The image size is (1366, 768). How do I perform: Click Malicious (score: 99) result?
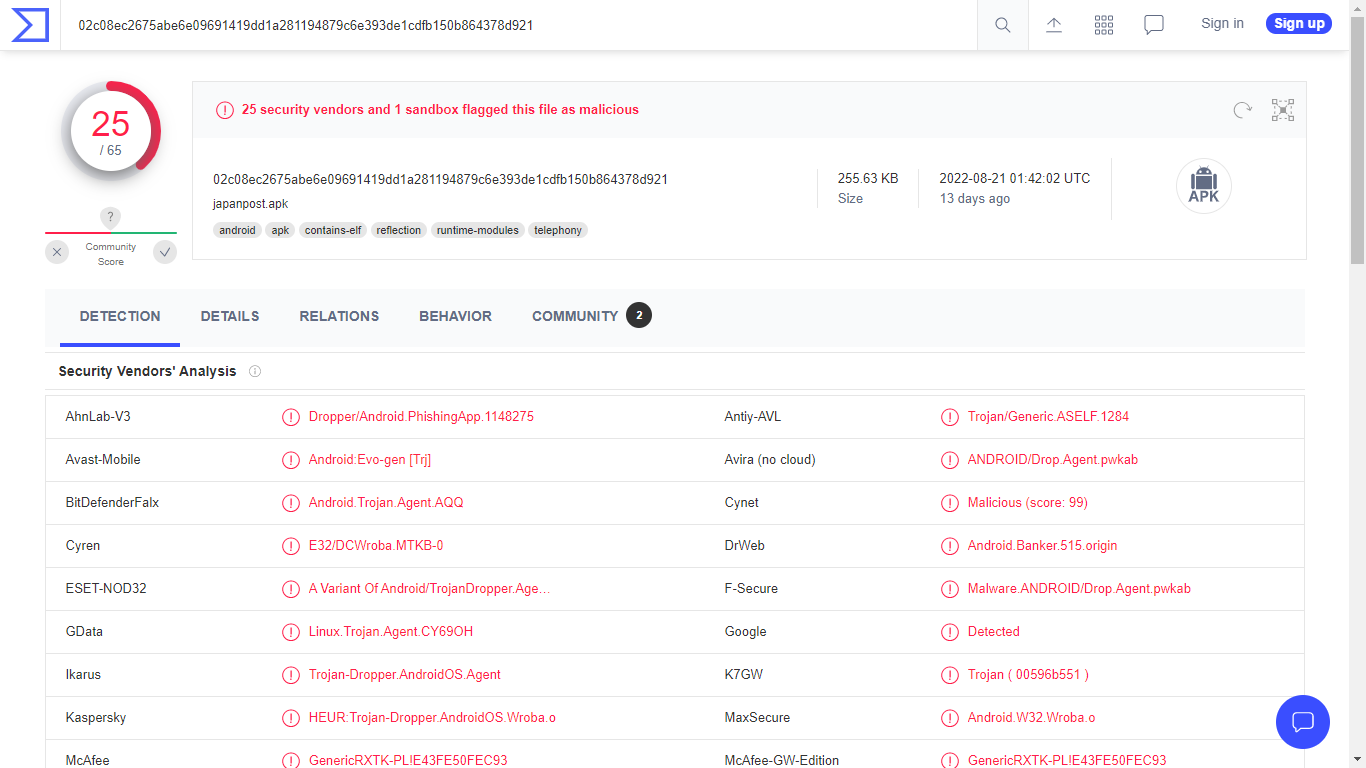[x=1028, y=503]
